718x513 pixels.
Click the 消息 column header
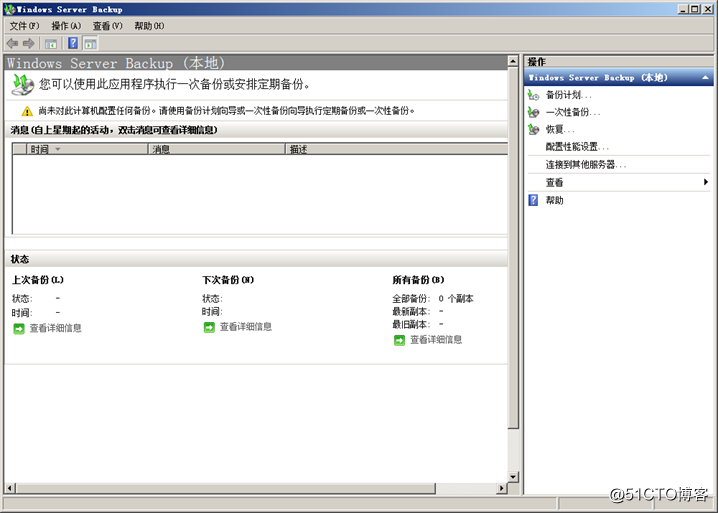tap(217, 149)
